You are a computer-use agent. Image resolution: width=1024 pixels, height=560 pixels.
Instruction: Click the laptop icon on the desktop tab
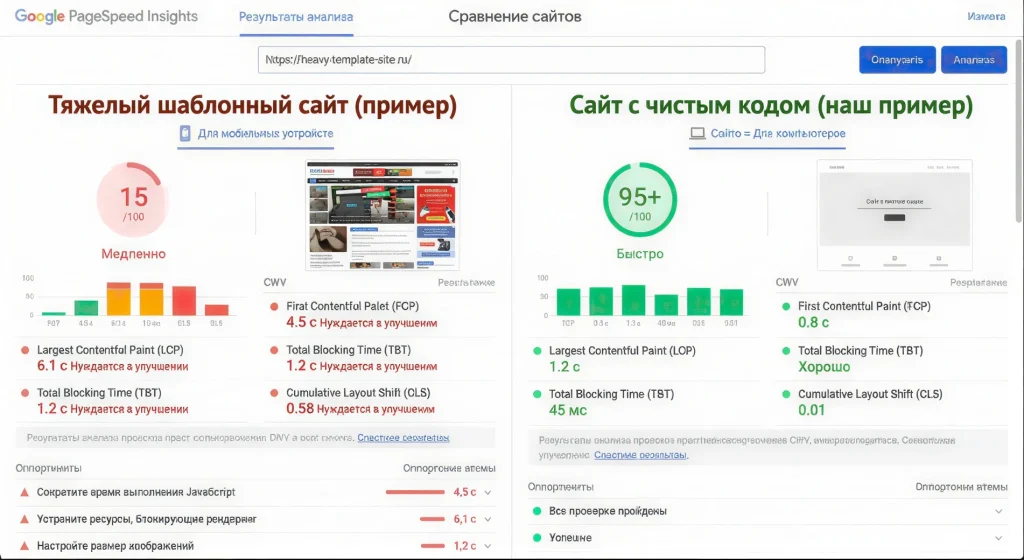click(697, 133)
